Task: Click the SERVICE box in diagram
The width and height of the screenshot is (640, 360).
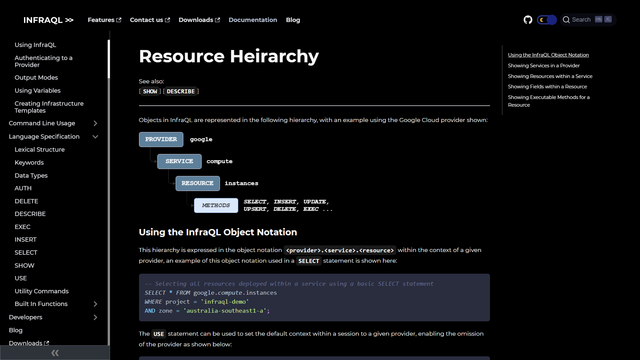Action: click(179, 162)
